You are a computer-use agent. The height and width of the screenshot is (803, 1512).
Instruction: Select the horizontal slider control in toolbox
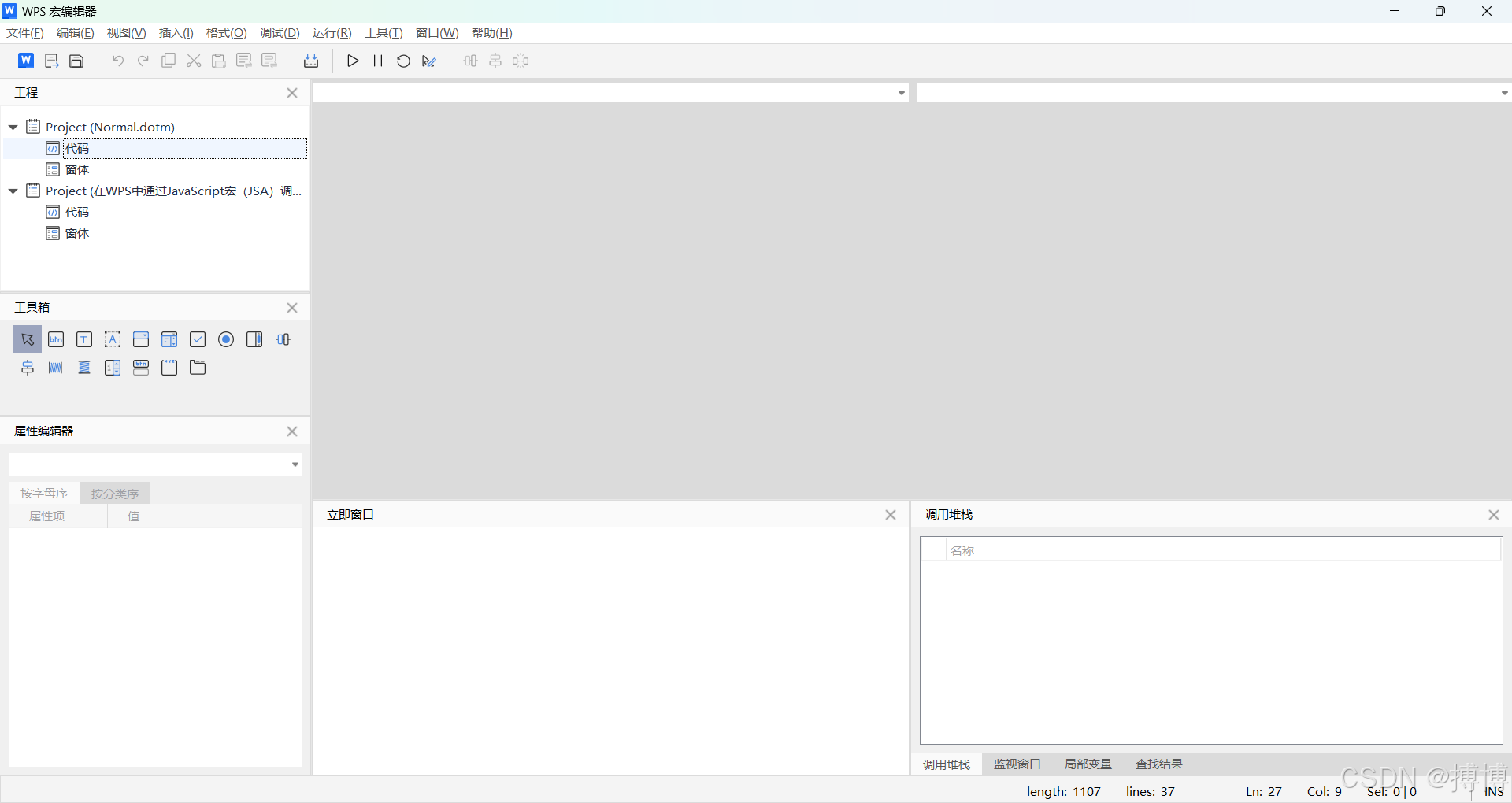click(283, 339)
